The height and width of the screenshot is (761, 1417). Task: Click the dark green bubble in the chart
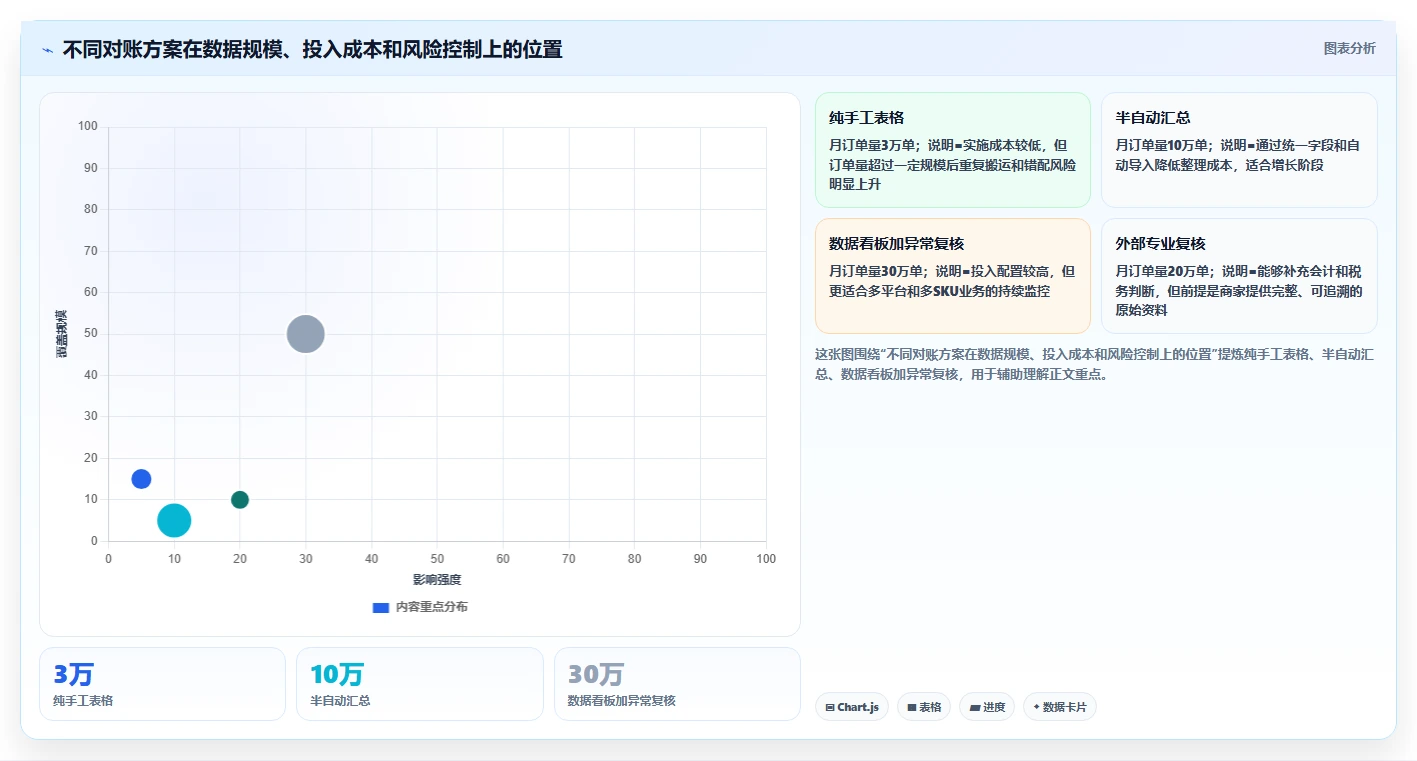pyautogui.click(x=240, y=500)
